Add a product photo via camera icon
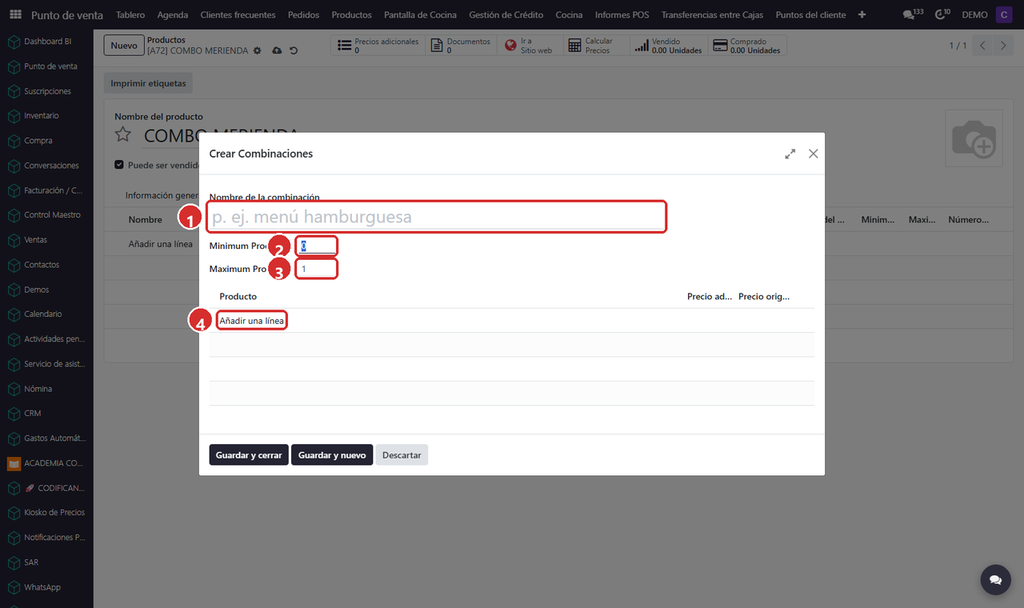Screen dimensions: 1024x608 coord(974,138)
